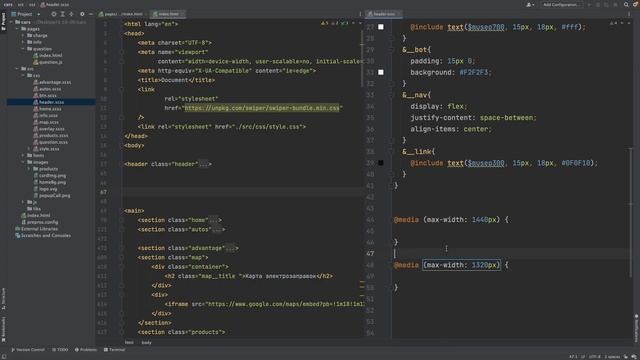Click the file encoding status bar entry

coord(594,357)
